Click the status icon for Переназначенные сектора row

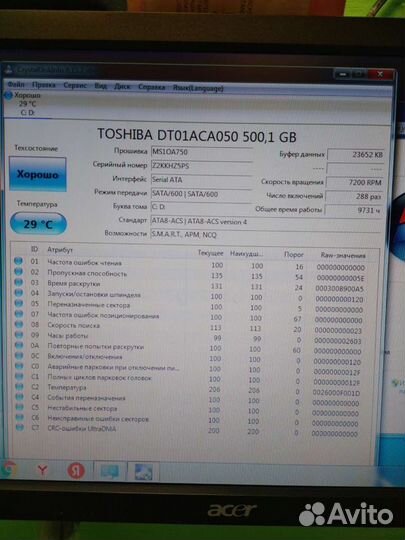[19, 303]
